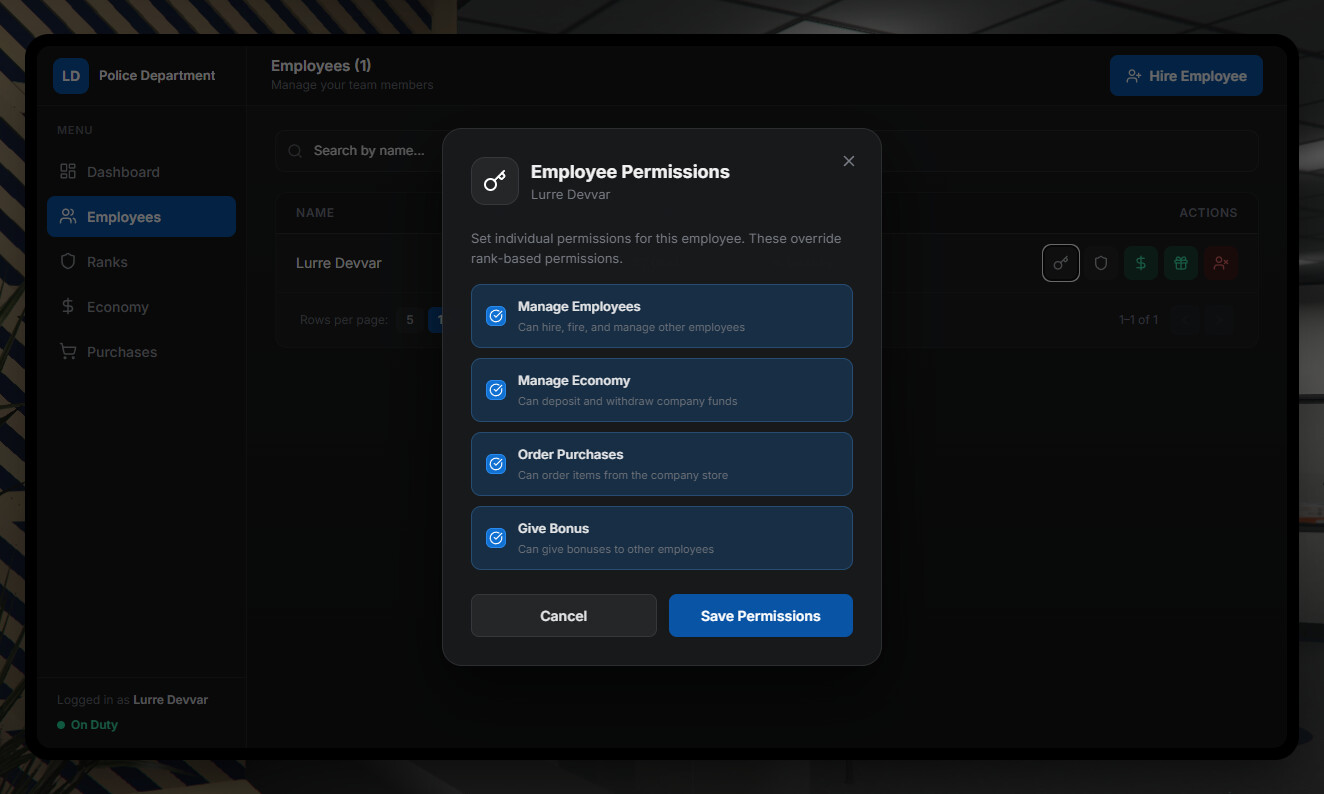Image resolution: width=1324 pixels, height=794 pixels.
Task: Click the ACTIONS column header
Action: pos(1208,213)
